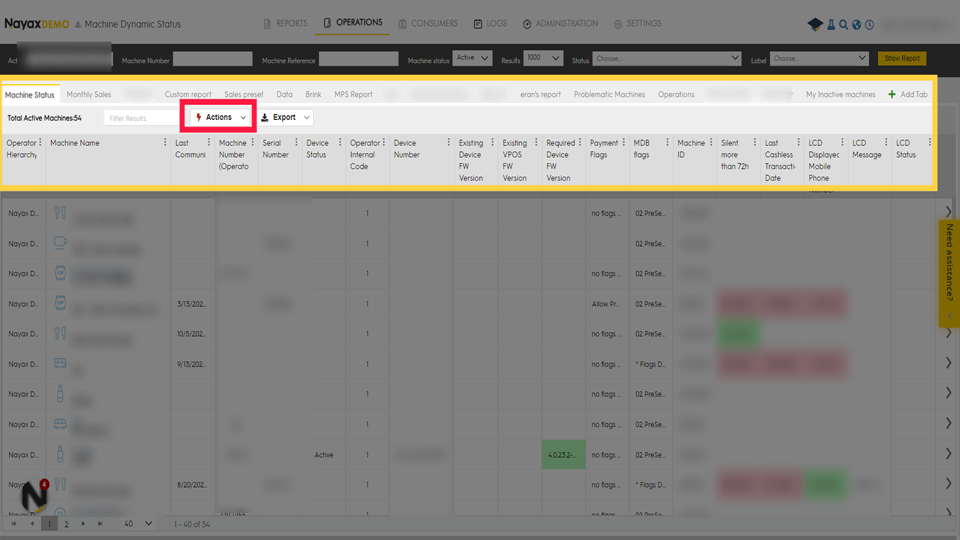Viewport: 960px width, 540px height.
Task: Open column menu for Device Number
Action: coord(448,142)
